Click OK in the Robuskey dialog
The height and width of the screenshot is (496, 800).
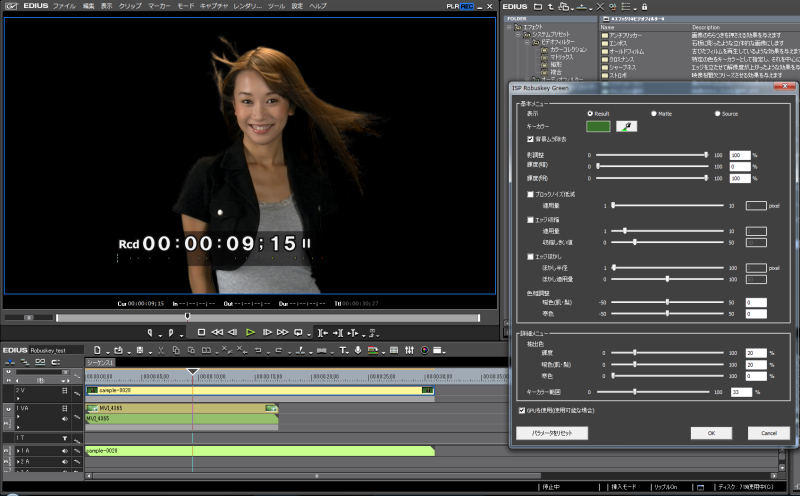coord(711,433)
